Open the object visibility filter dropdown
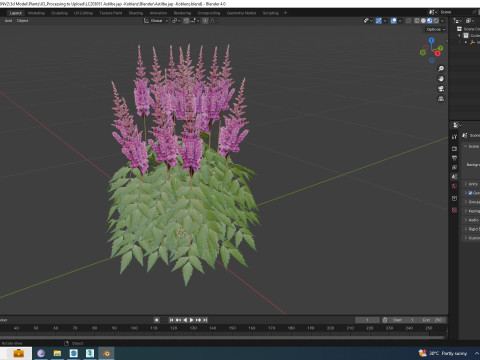The width and height of the screenshot is (480, 360). click(x=368, y=21)
